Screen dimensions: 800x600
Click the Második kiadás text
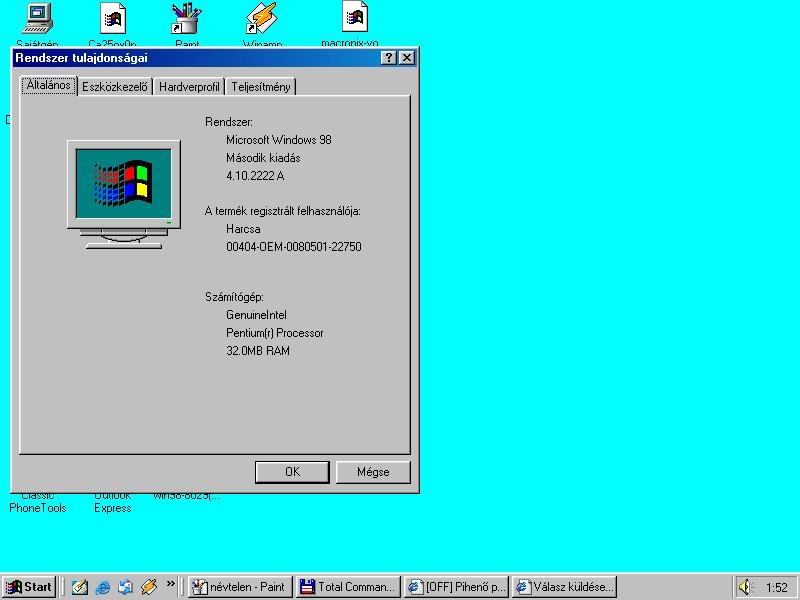[x=263, y=158]
